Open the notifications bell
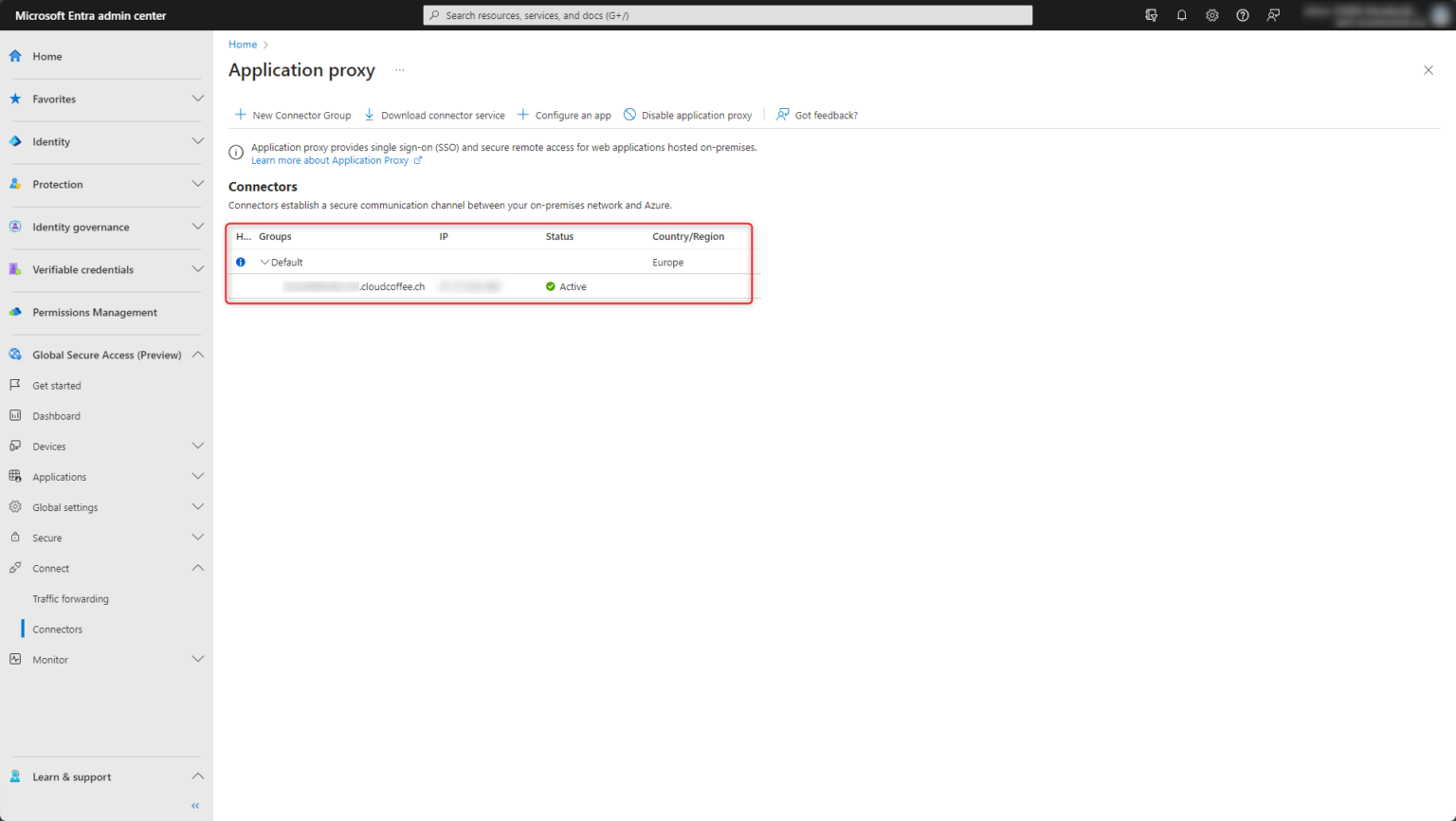The image size is (1456, 821). tap(1181, 15)
